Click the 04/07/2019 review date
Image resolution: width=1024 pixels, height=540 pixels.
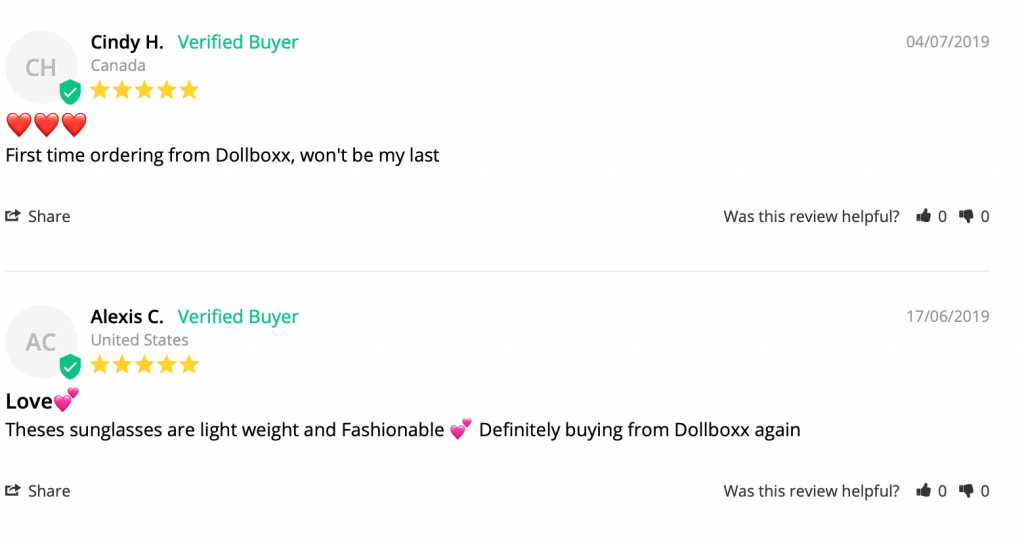click(947, 42)
